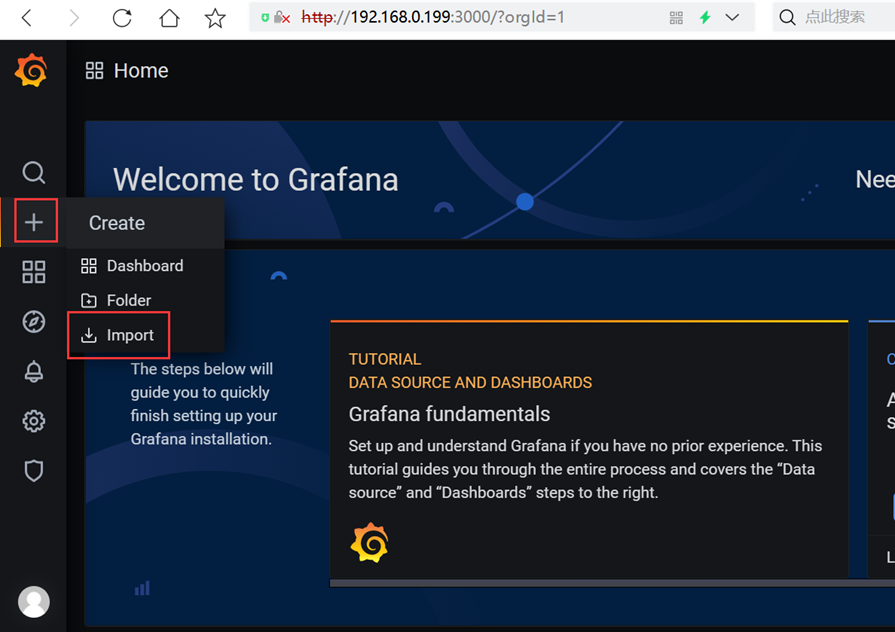Expand the address bar dropdown chevron
This screenshot has height=632, width=895.
click(732, 18)
